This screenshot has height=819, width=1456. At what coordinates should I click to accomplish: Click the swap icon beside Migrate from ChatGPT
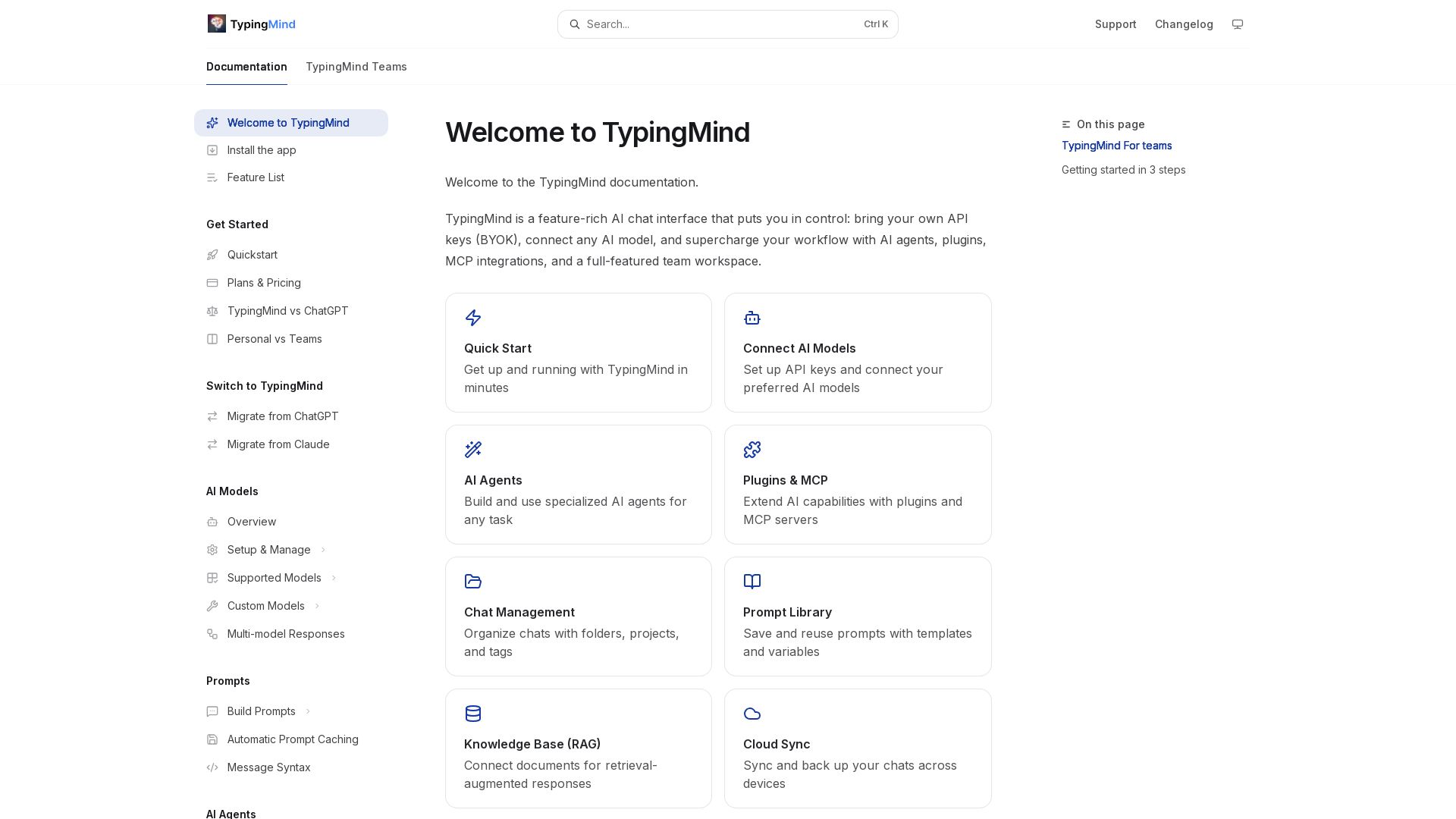coord(212,416)
